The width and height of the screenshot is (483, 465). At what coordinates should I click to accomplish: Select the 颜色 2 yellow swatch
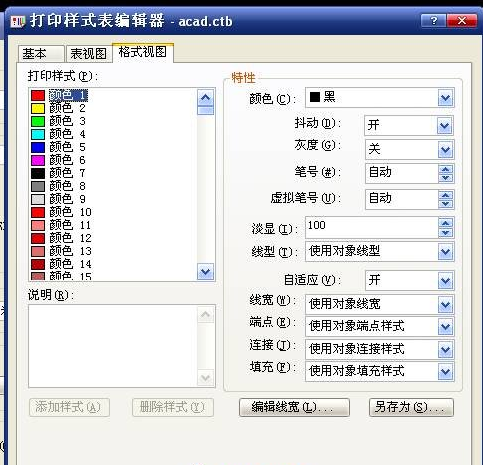tap(38, 108)
